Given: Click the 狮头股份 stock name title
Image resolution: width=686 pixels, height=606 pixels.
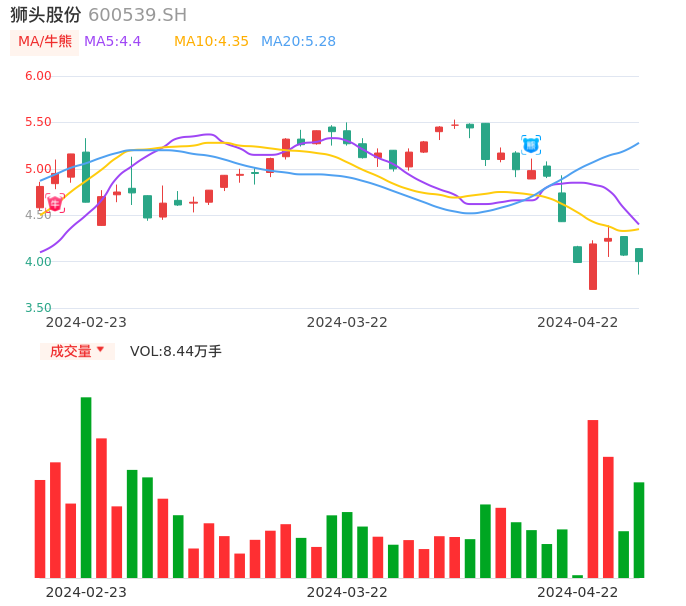Looking at the screenshot, I should coord(45,15).
